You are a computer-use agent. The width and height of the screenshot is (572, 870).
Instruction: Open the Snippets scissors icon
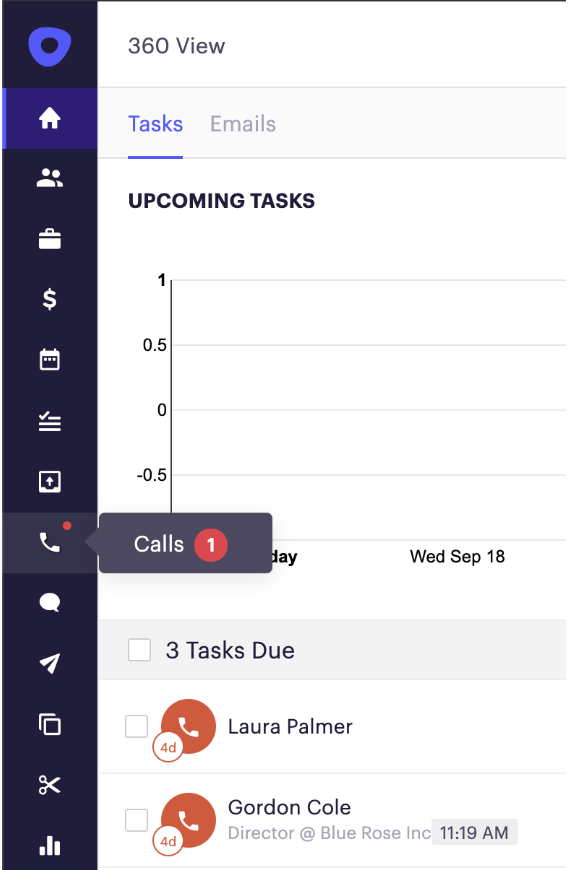coord(49,785)
